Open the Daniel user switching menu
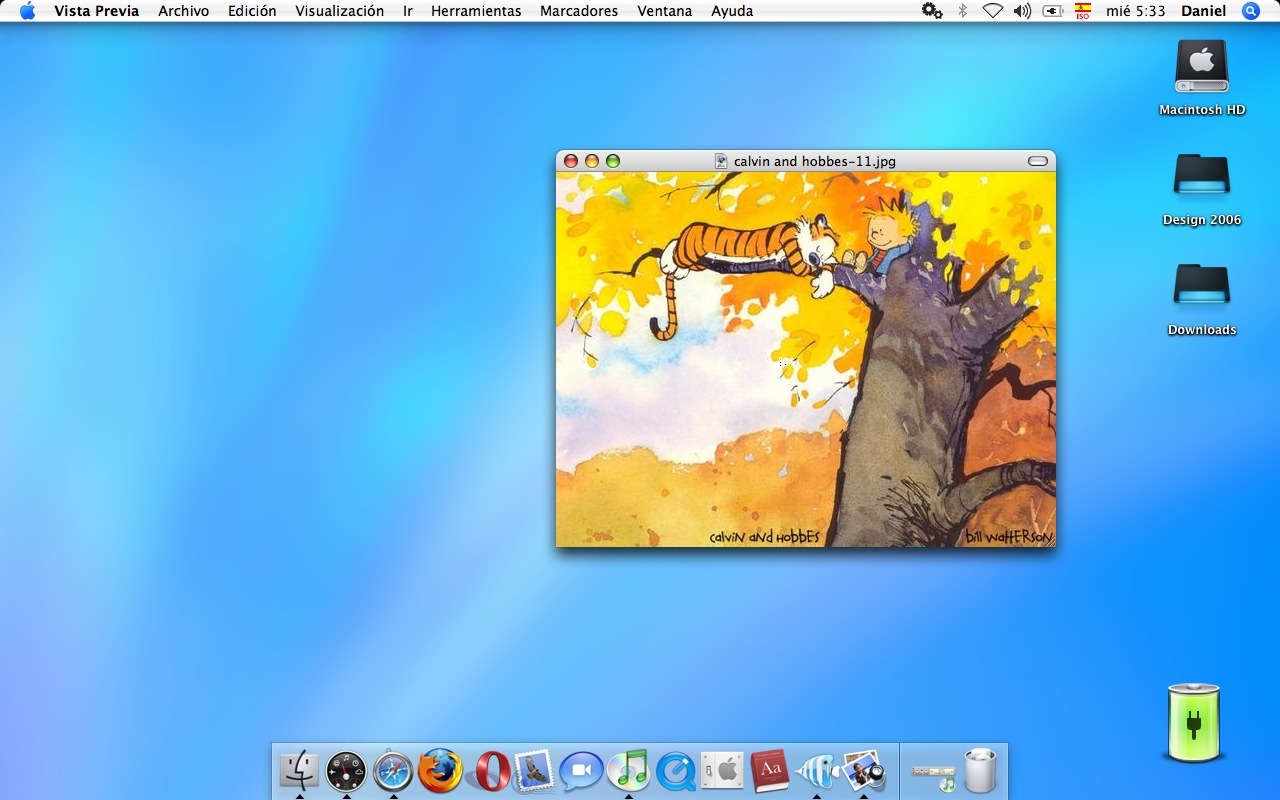Screen dimensions: 1280x800 tap(1203, 11)
